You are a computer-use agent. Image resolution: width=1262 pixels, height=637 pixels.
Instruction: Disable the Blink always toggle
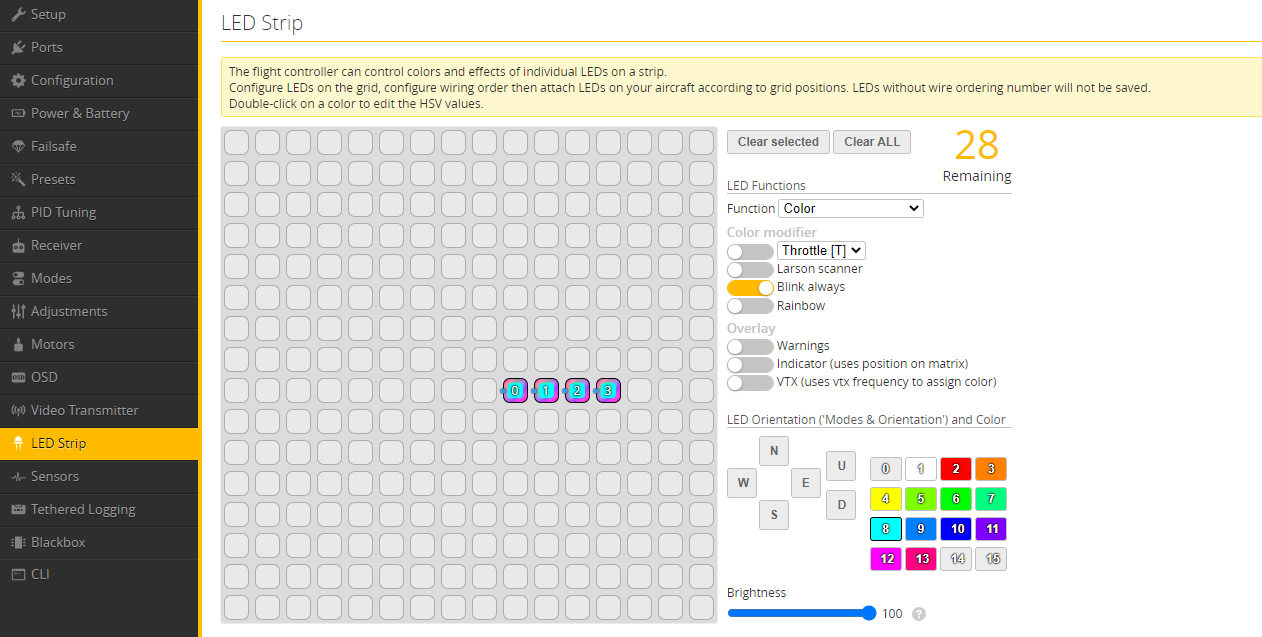coord(749,287)
